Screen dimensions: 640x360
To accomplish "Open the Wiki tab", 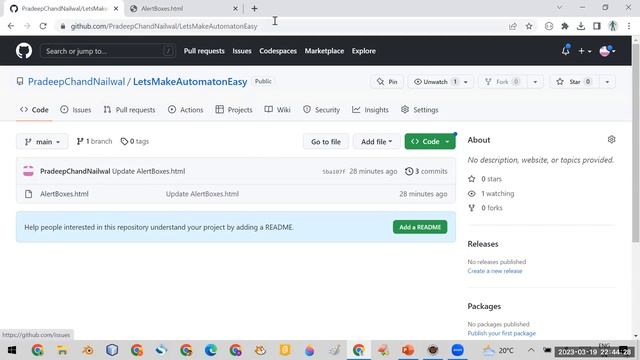I will point(278,110).
